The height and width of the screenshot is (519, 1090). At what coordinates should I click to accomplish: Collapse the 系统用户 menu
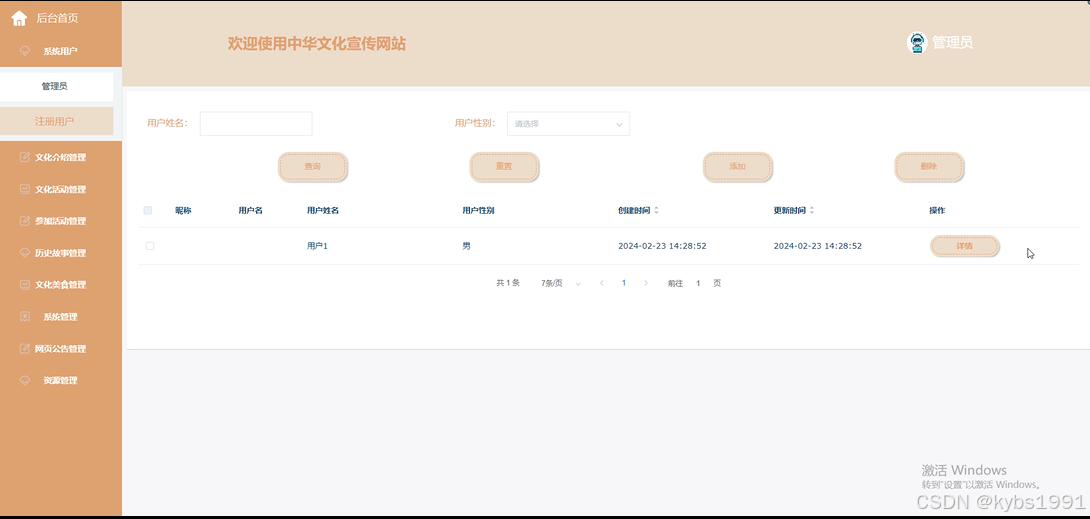(x=60, y=51)
